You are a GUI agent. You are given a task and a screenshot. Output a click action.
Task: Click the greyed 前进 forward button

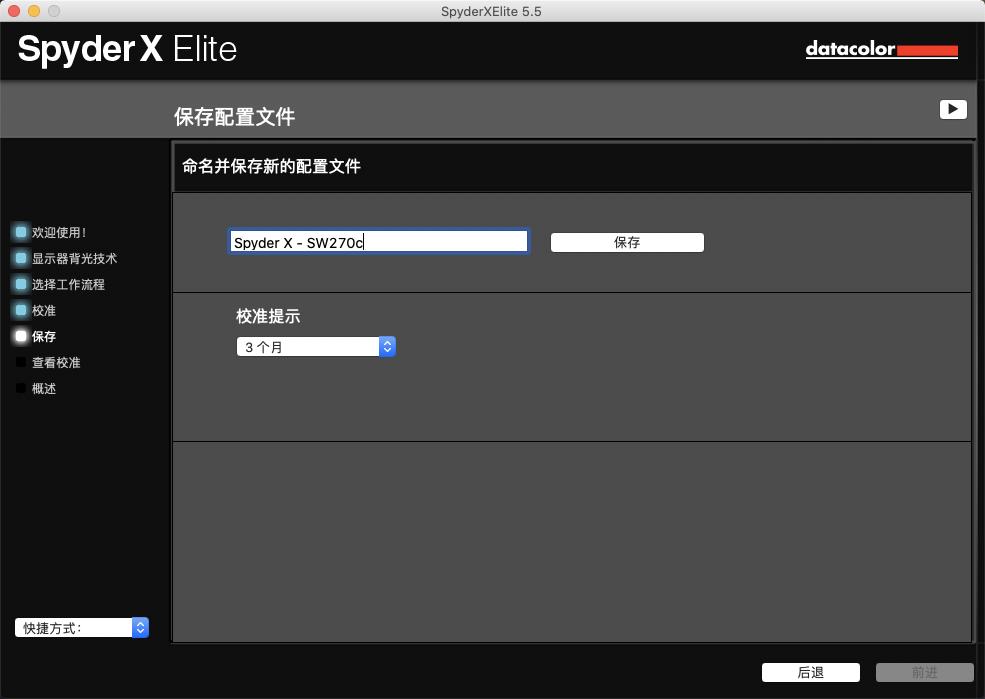[x=925, y=672]
